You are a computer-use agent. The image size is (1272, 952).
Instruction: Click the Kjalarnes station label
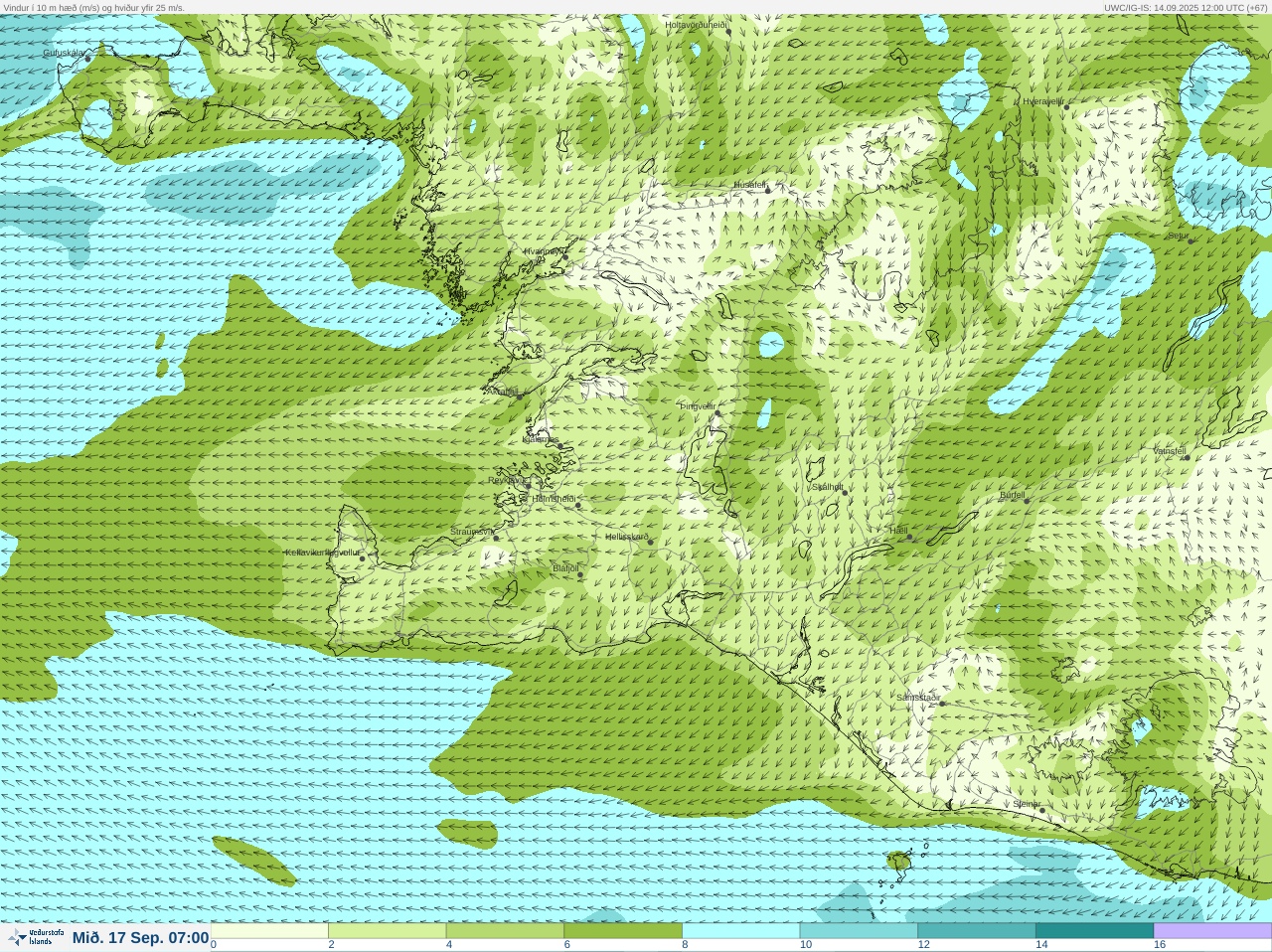click(541, 439)
